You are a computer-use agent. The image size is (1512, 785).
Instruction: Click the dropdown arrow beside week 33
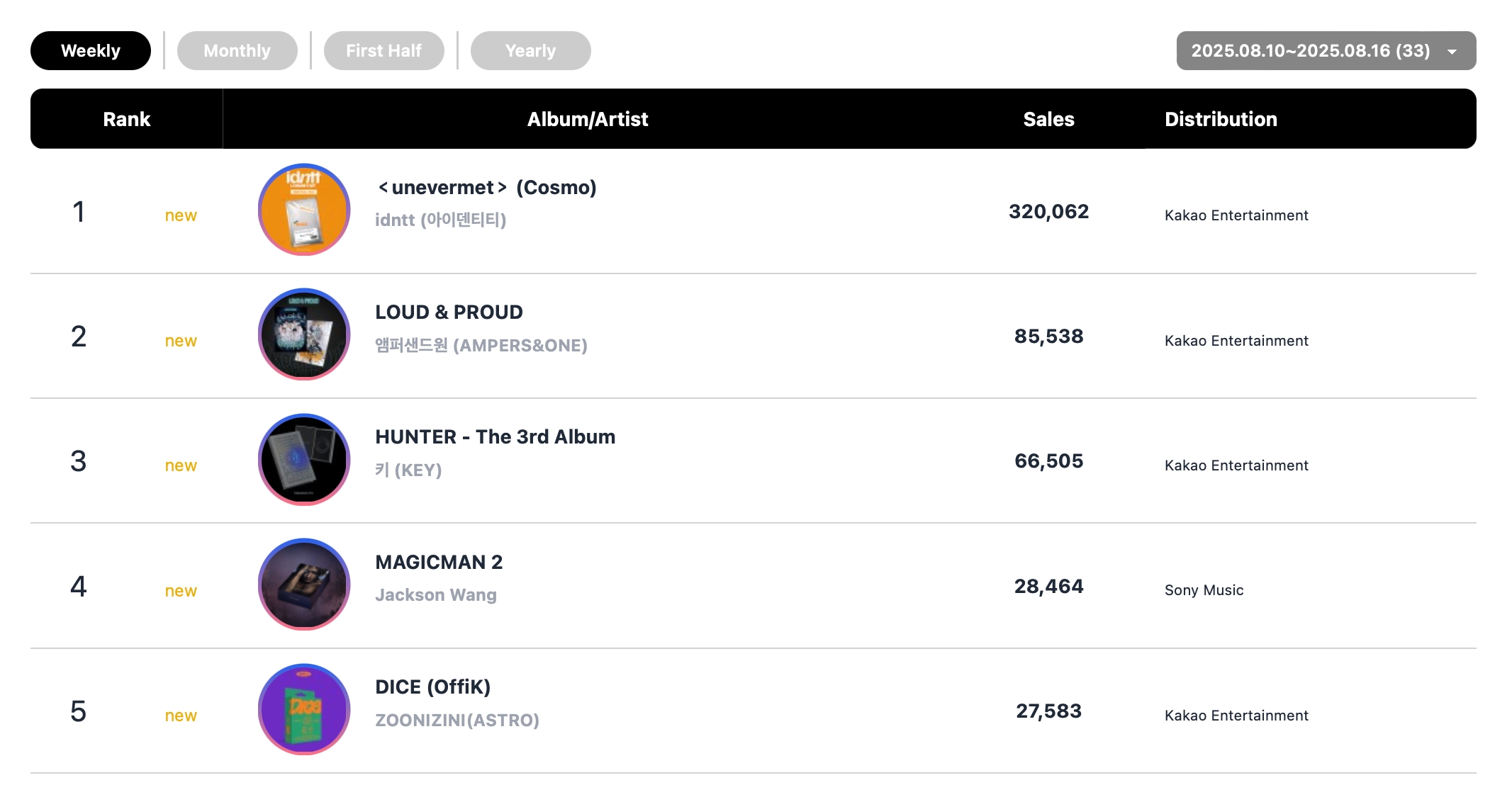tap(1452, 52)
